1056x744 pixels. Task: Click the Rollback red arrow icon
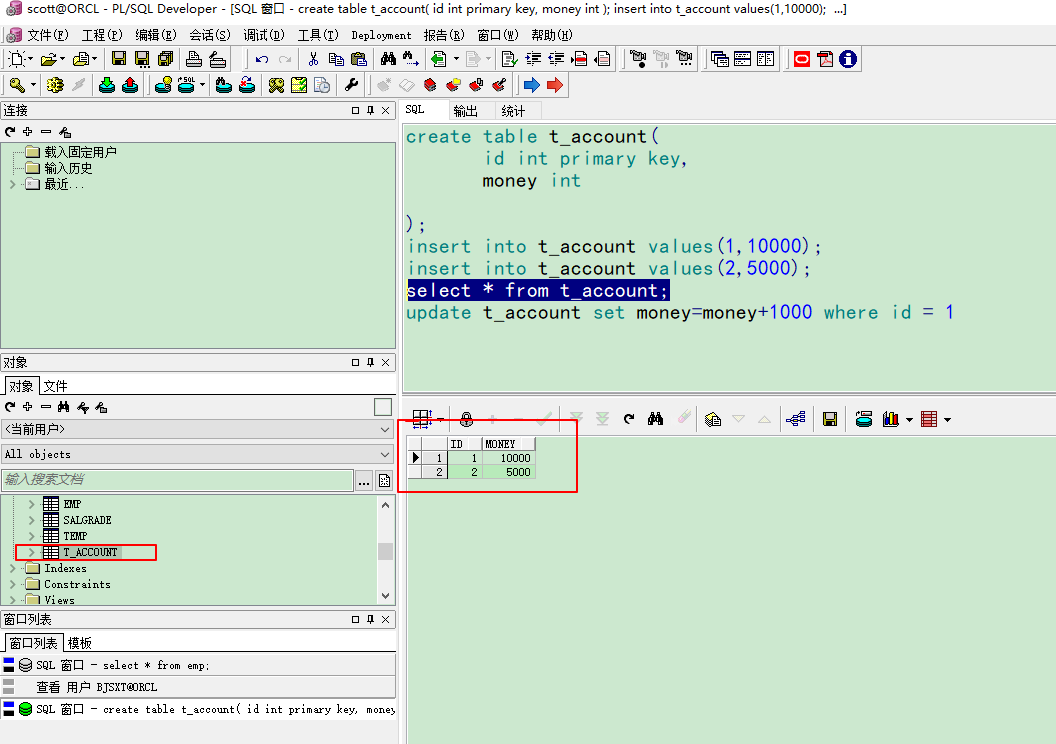[130, 85]
